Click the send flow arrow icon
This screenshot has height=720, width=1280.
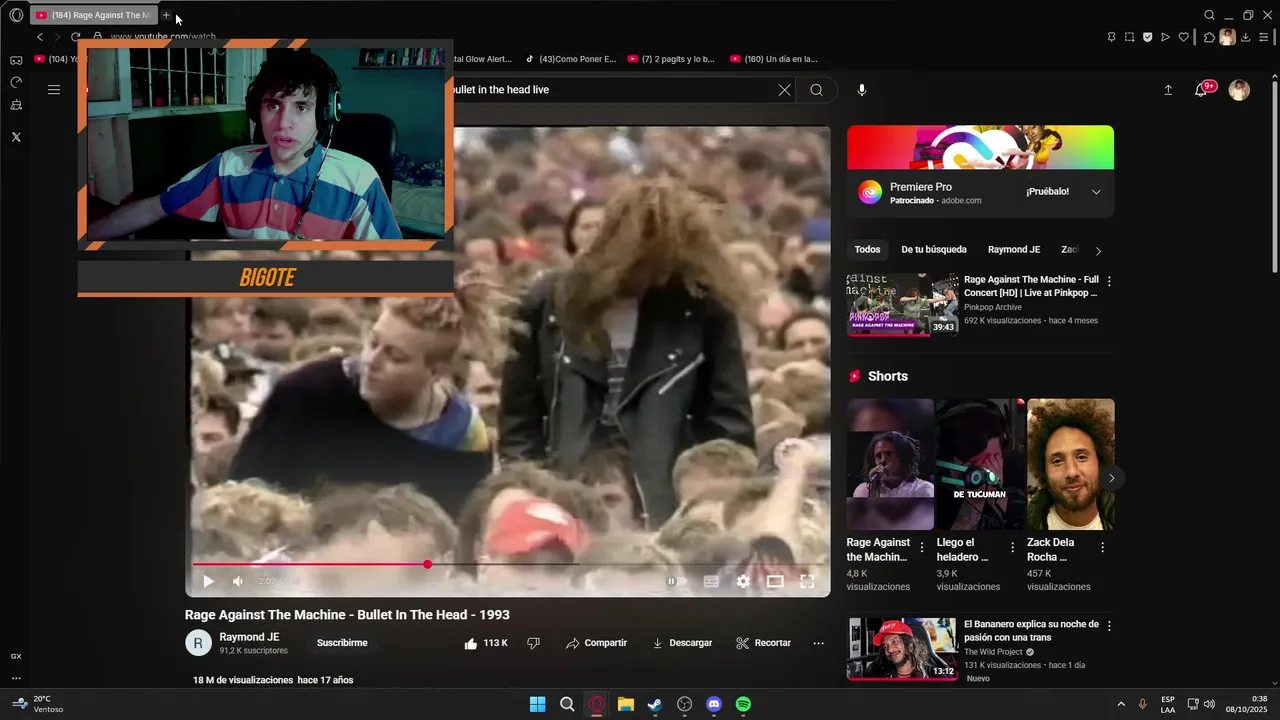(1165, 37)
